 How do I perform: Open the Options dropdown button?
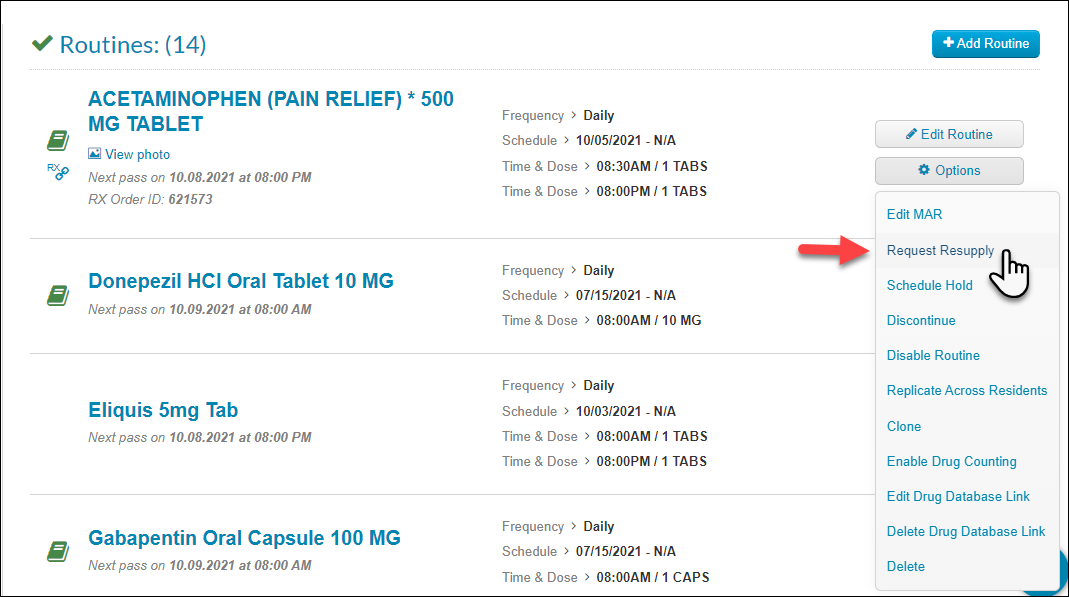[949, 170]
